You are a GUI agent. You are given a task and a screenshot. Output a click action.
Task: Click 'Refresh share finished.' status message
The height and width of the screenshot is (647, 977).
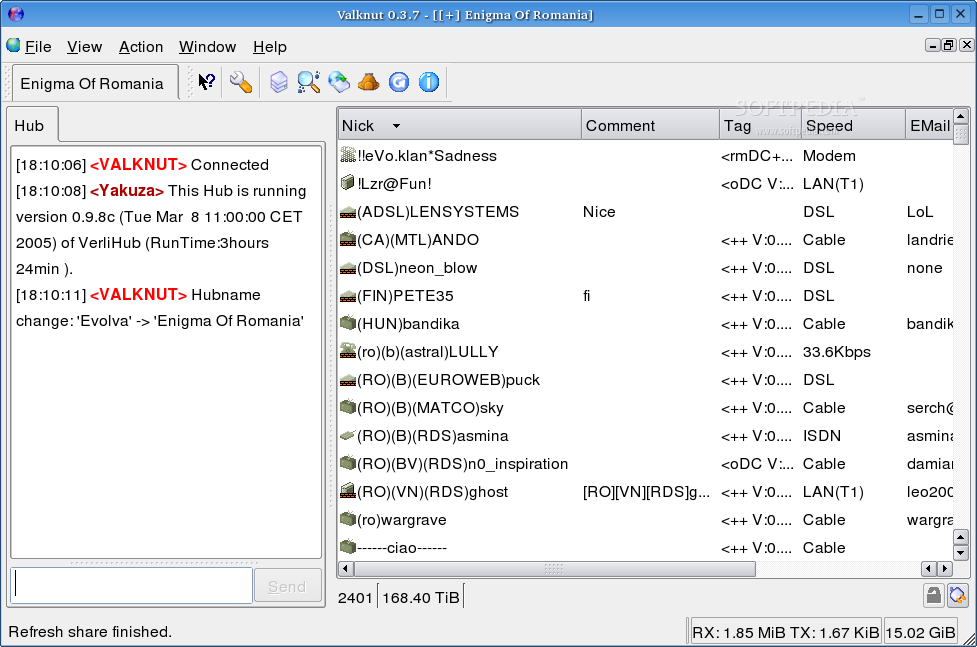tap(90, 631)
